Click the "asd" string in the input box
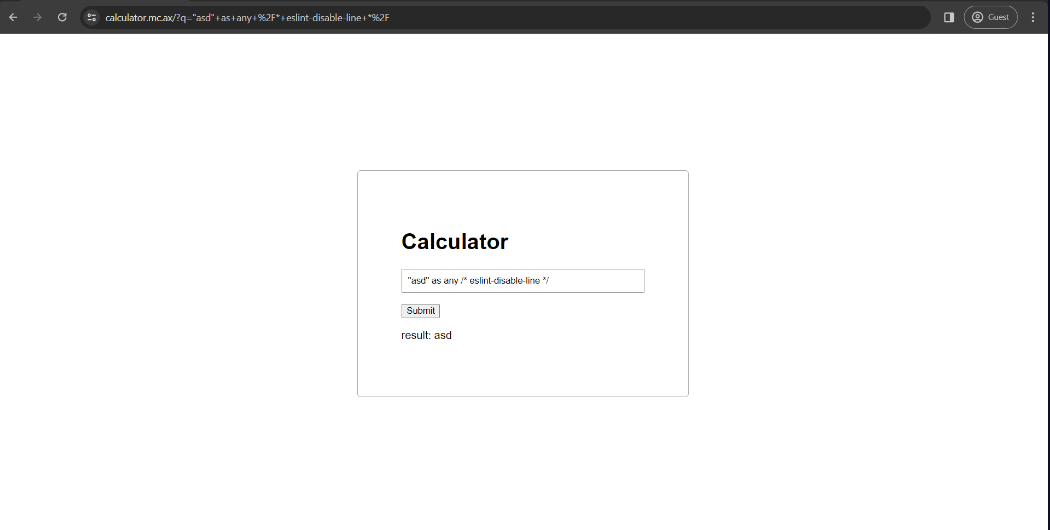 [x=418, y=281]
